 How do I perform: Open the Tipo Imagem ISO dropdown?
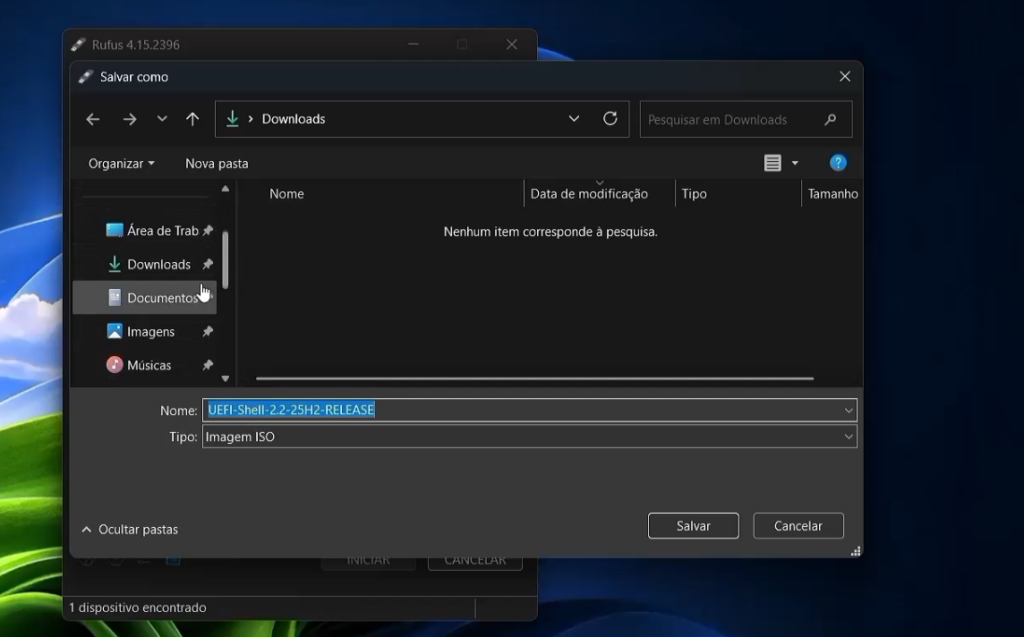tap(530, 436)
